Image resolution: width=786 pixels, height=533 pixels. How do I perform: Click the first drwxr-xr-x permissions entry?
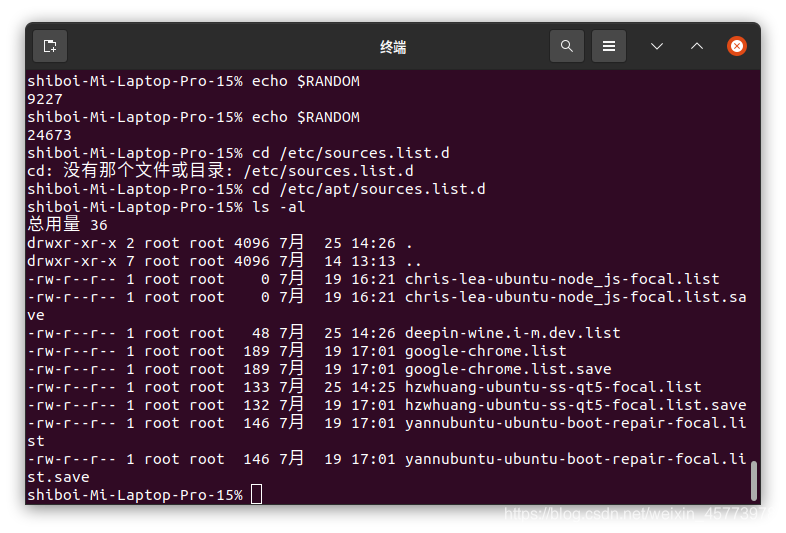coord(72,243)
